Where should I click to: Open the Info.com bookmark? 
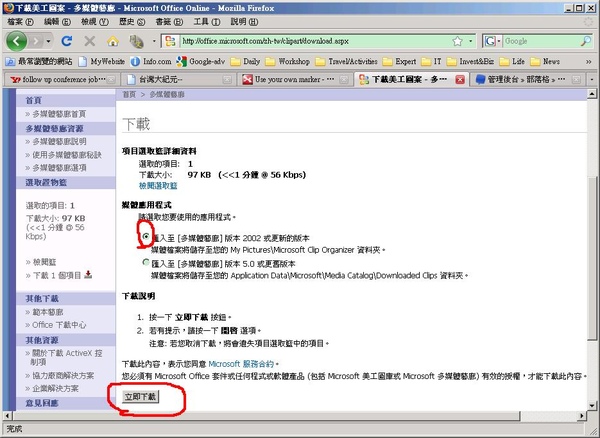[151, 61]
